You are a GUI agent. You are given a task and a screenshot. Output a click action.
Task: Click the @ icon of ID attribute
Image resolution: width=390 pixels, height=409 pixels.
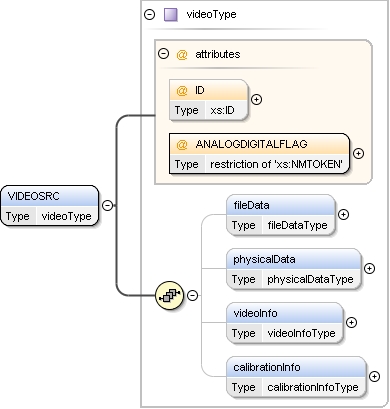click(182, 90)
